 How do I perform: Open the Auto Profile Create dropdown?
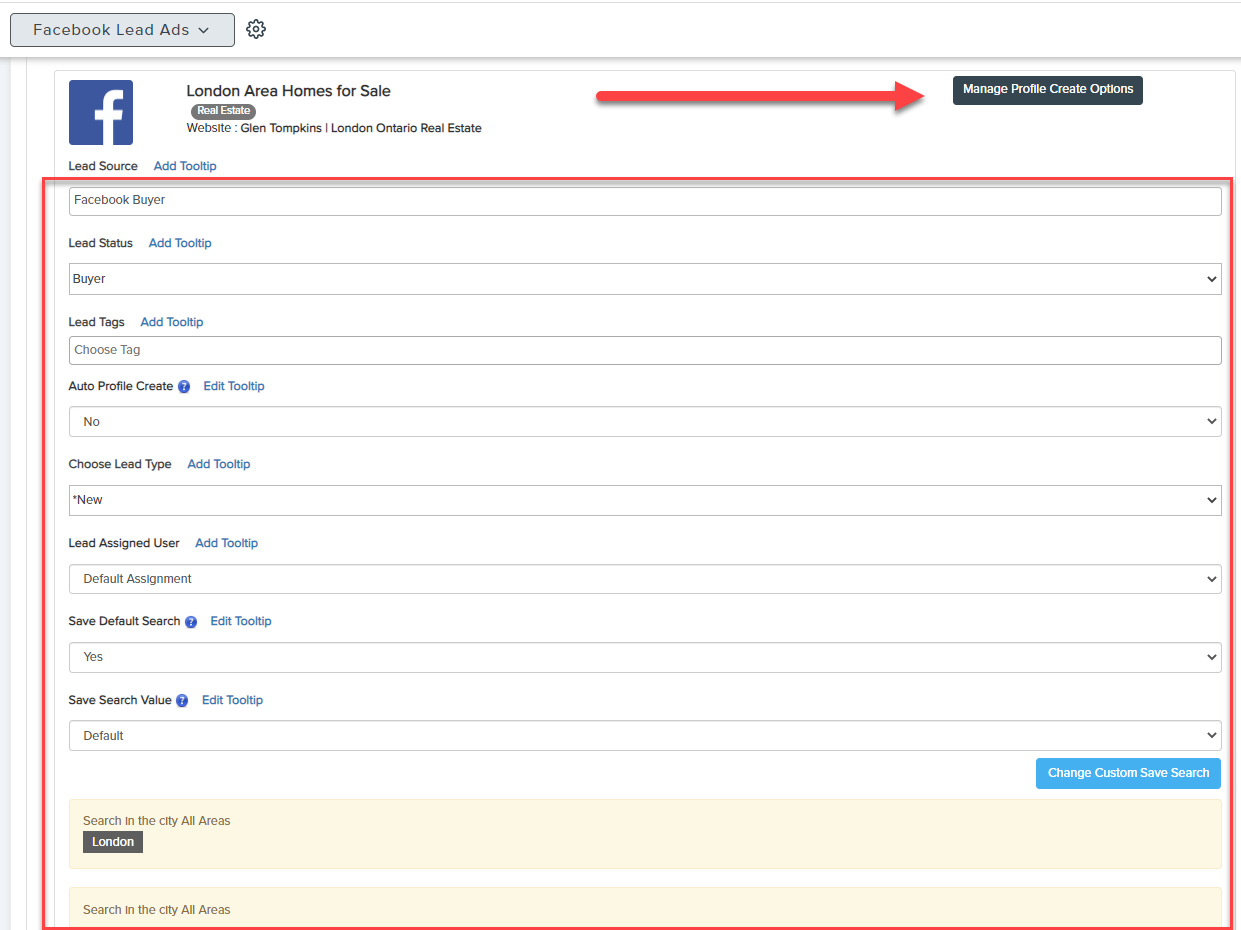[645, 422]
